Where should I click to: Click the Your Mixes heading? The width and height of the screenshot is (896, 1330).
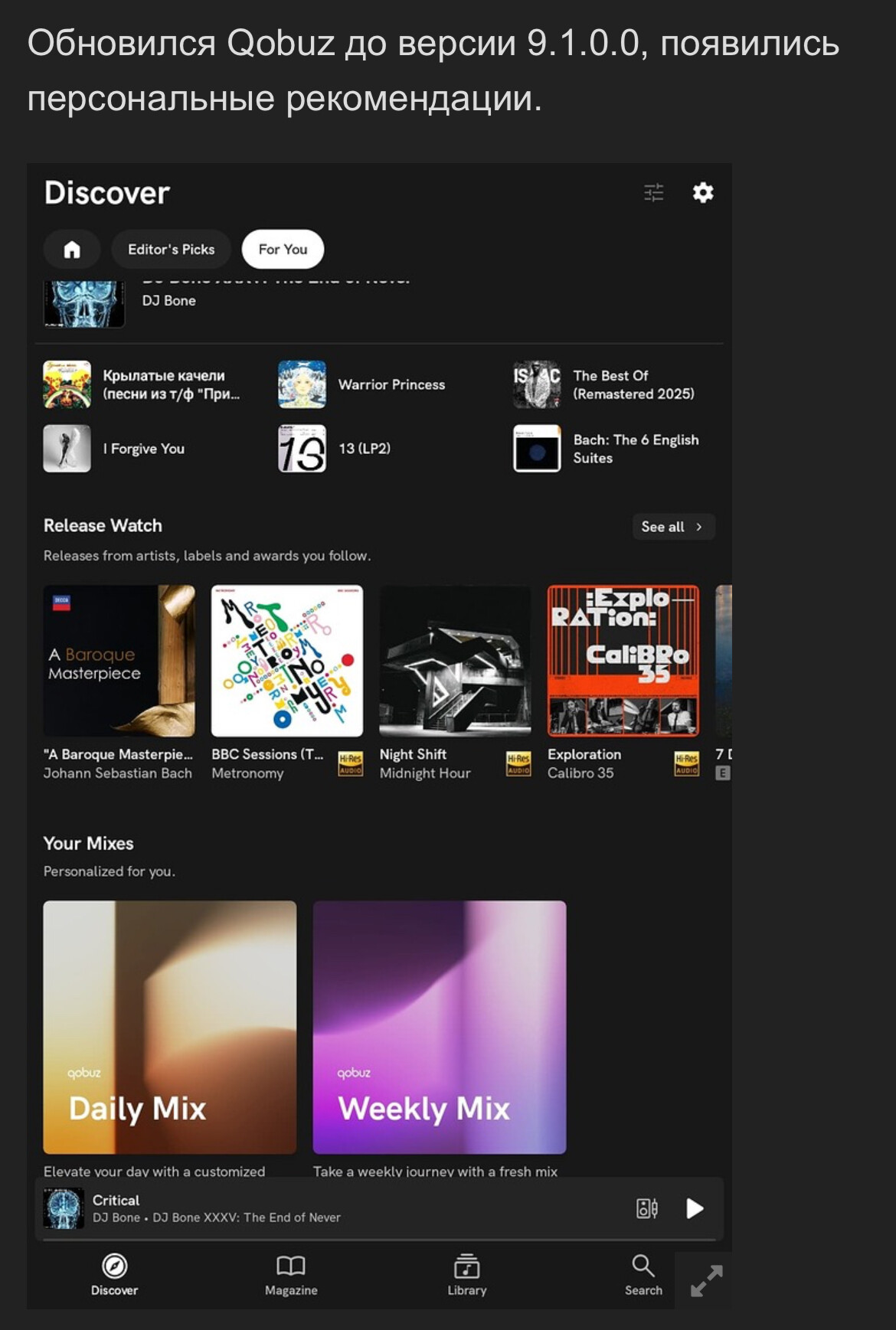point(88,843)
